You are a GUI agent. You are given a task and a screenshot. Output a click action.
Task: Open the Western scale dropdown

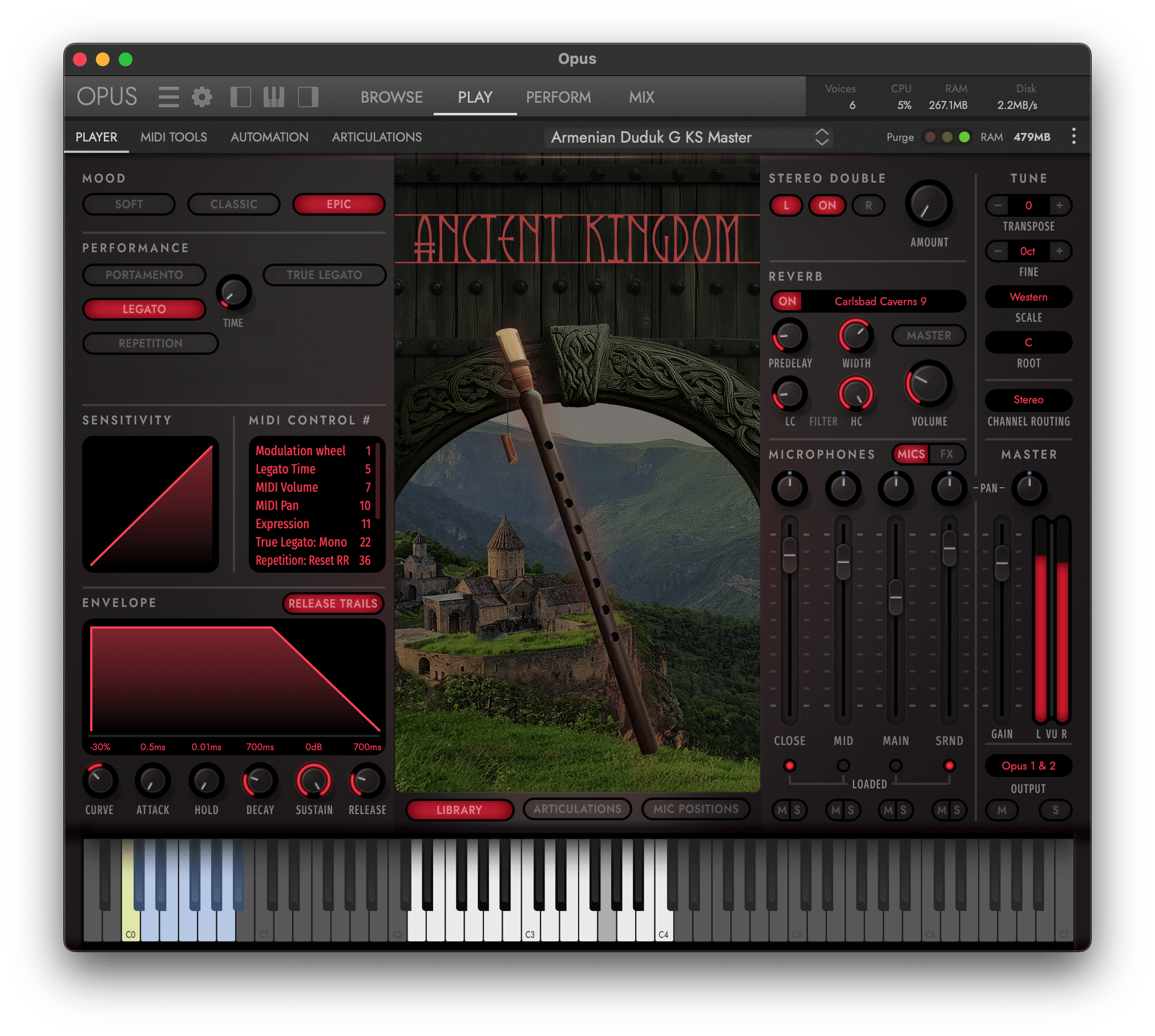pyautogui.click(x=1028, y=297)
